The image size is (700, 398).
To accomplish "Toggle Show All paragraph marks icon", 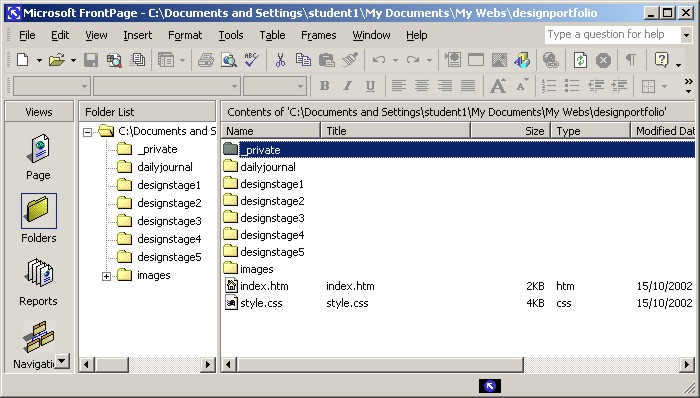I will tap(631, 60).
